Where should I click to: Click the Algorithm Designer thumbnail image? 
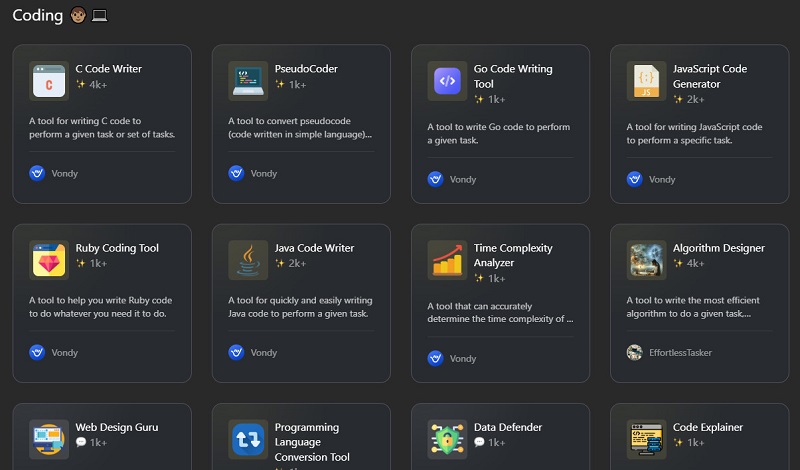pyautogui.click(x=646, y=260)
